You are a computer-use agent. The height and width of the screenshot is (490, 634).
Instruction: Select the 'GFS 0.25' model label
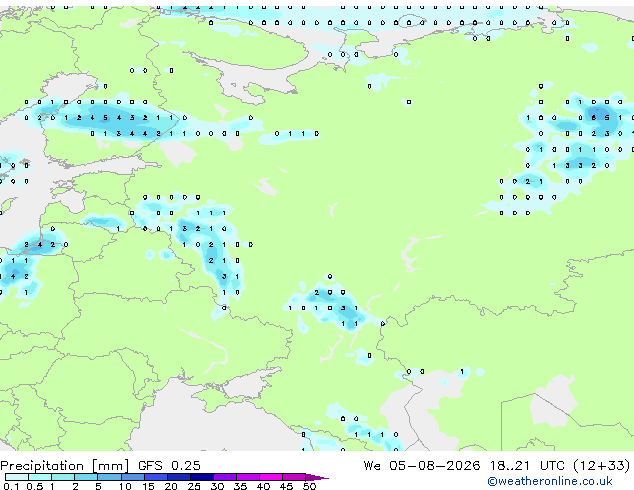point(169,466)
